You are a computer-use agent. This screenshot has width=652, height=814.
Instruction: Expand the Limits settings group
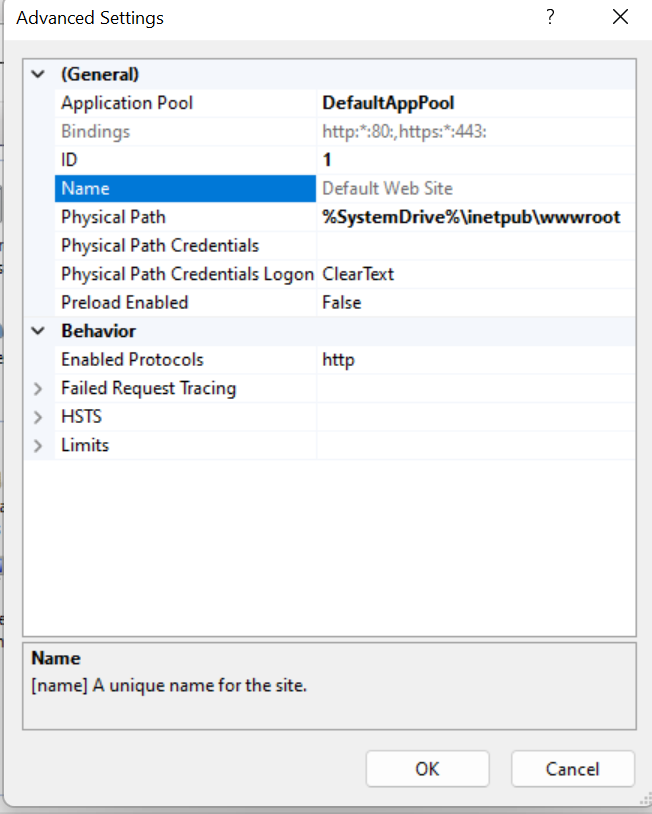[x=38, y=446]
